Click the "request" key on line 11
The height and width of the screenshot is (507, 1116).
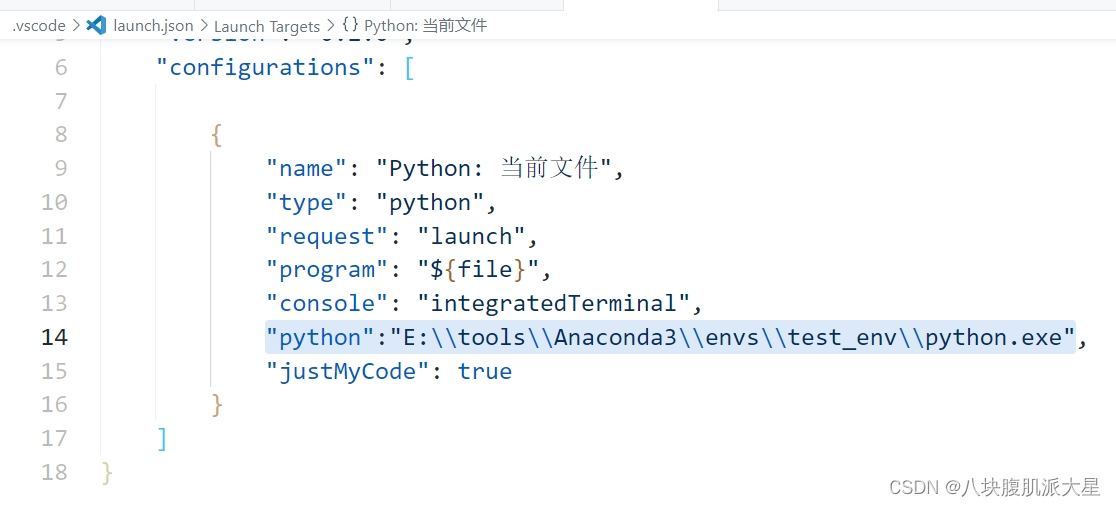click(327, 236)
